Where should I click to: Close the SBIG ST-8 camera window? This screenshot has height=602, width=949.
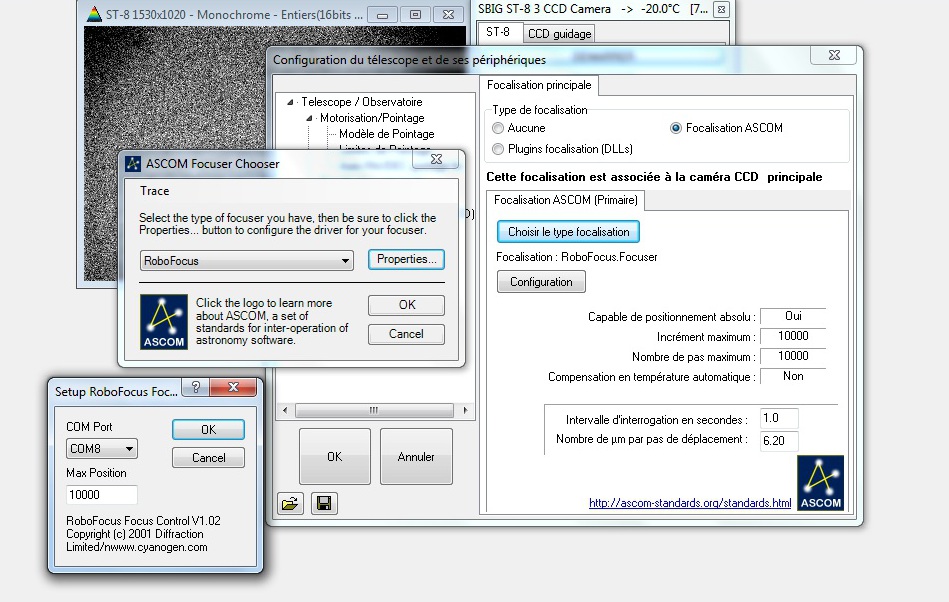[721, 10]
